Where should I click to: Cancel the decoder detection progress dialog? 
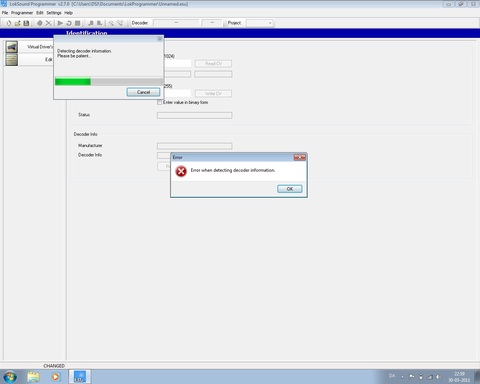coord(143,92)
